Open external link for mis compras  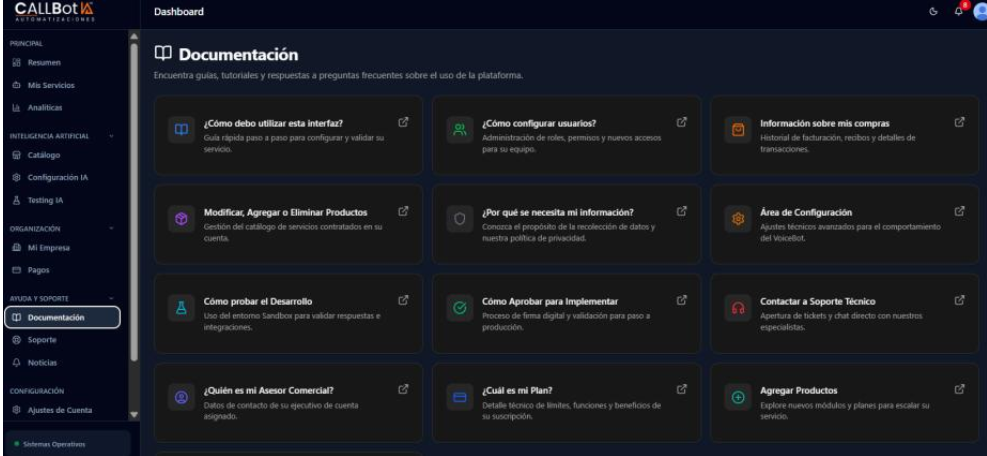(x=959, y=122)
